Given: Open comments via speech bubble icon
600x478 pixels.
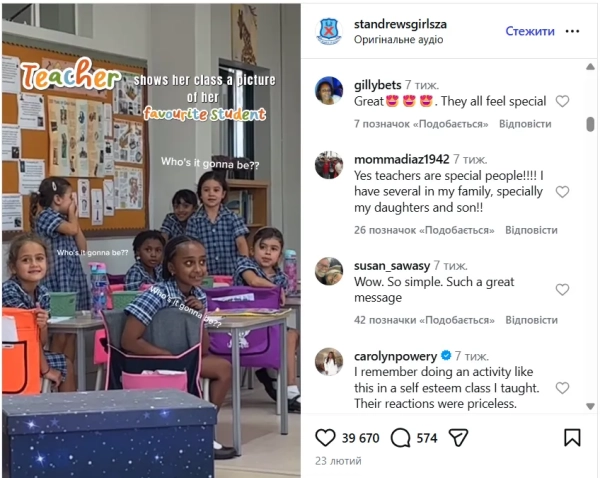Looking at the screenshot, I should pos(400,438).
